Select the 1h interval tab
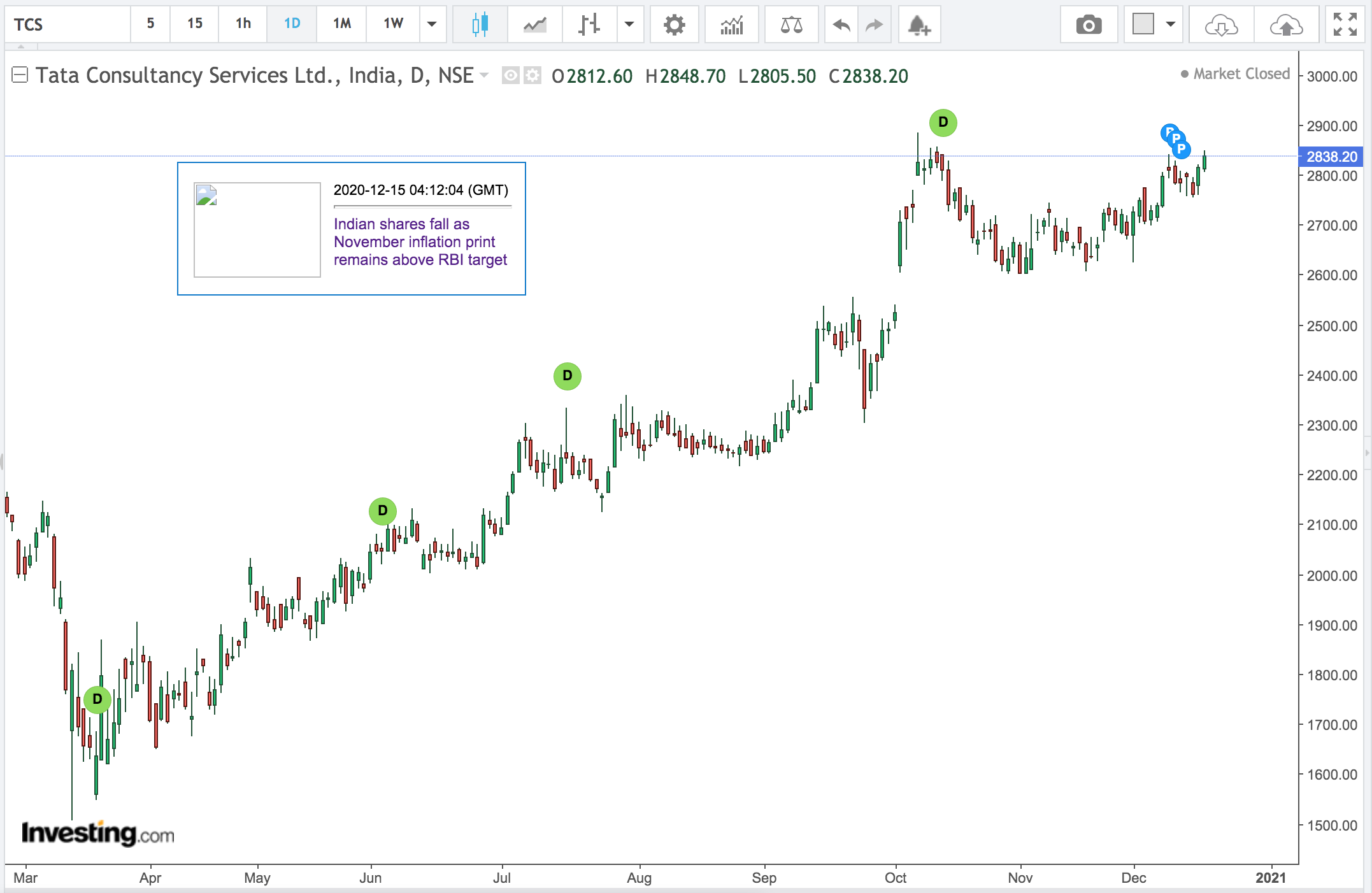Image resolution: width=1372 pixels, height=893 pixels. coord(243,24)
